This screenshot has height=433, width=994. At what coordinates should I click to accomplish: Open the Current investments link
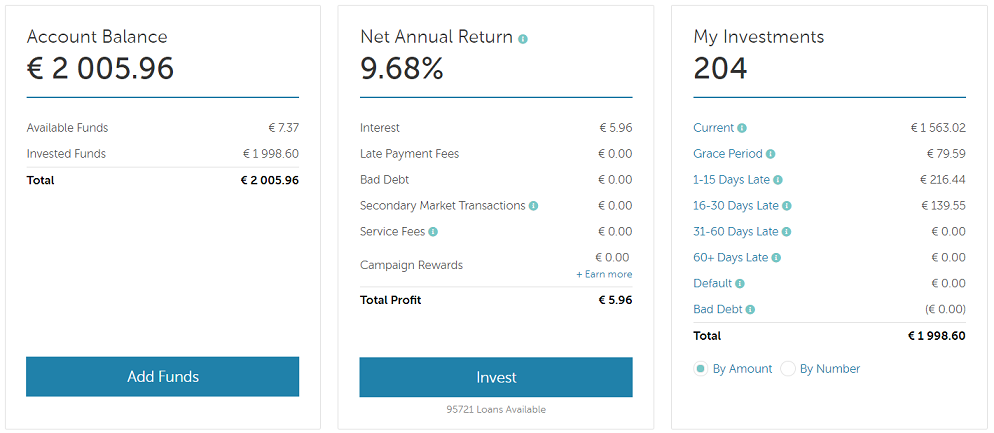tap(713, 128)
